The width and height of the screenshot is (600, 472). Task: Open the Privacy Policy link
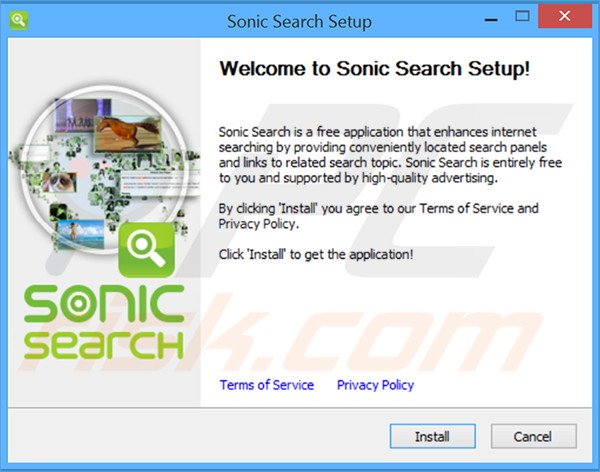pos(375,385)
